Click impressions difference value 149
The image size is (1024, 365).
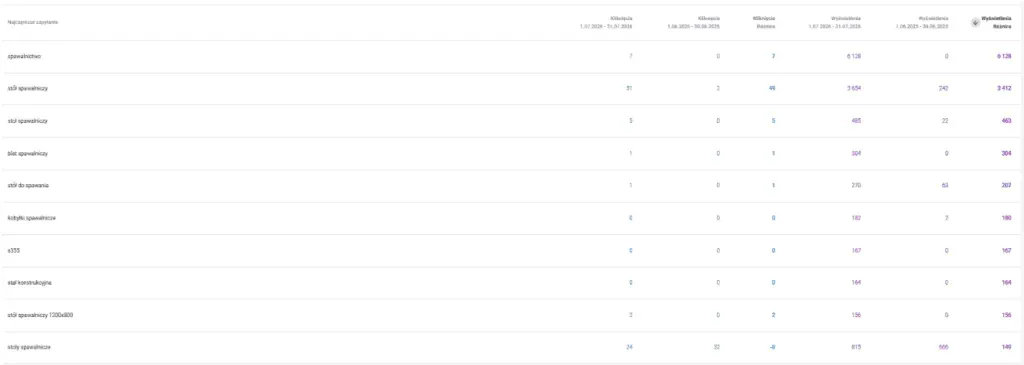(1007, 347)
